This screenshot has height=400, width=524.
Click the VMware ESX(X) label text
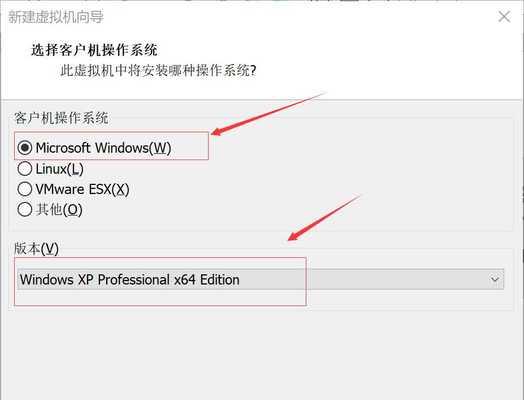coord(82,189)
